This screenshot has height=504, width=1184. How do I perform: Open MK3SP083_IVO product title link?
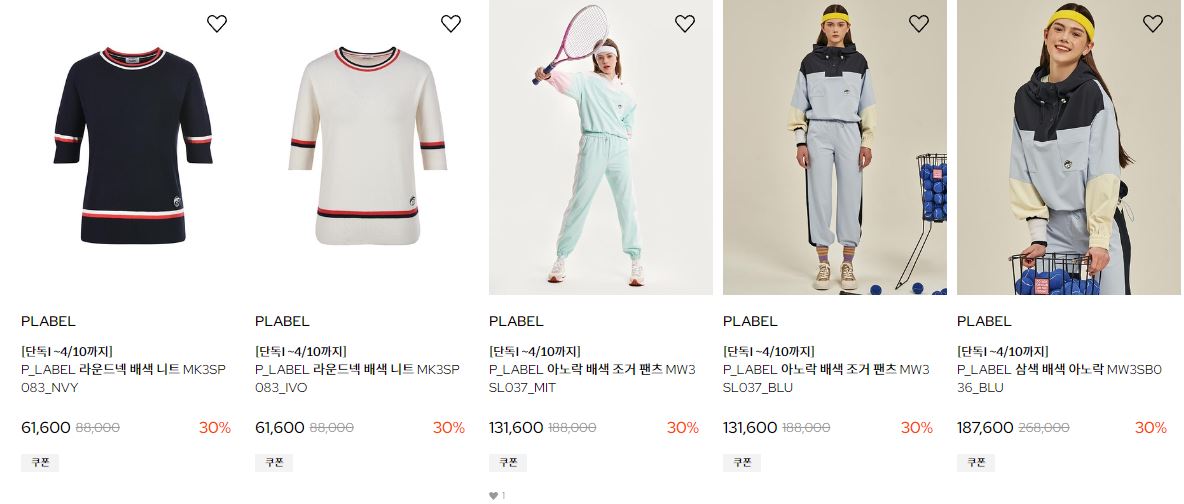point(357,379)
